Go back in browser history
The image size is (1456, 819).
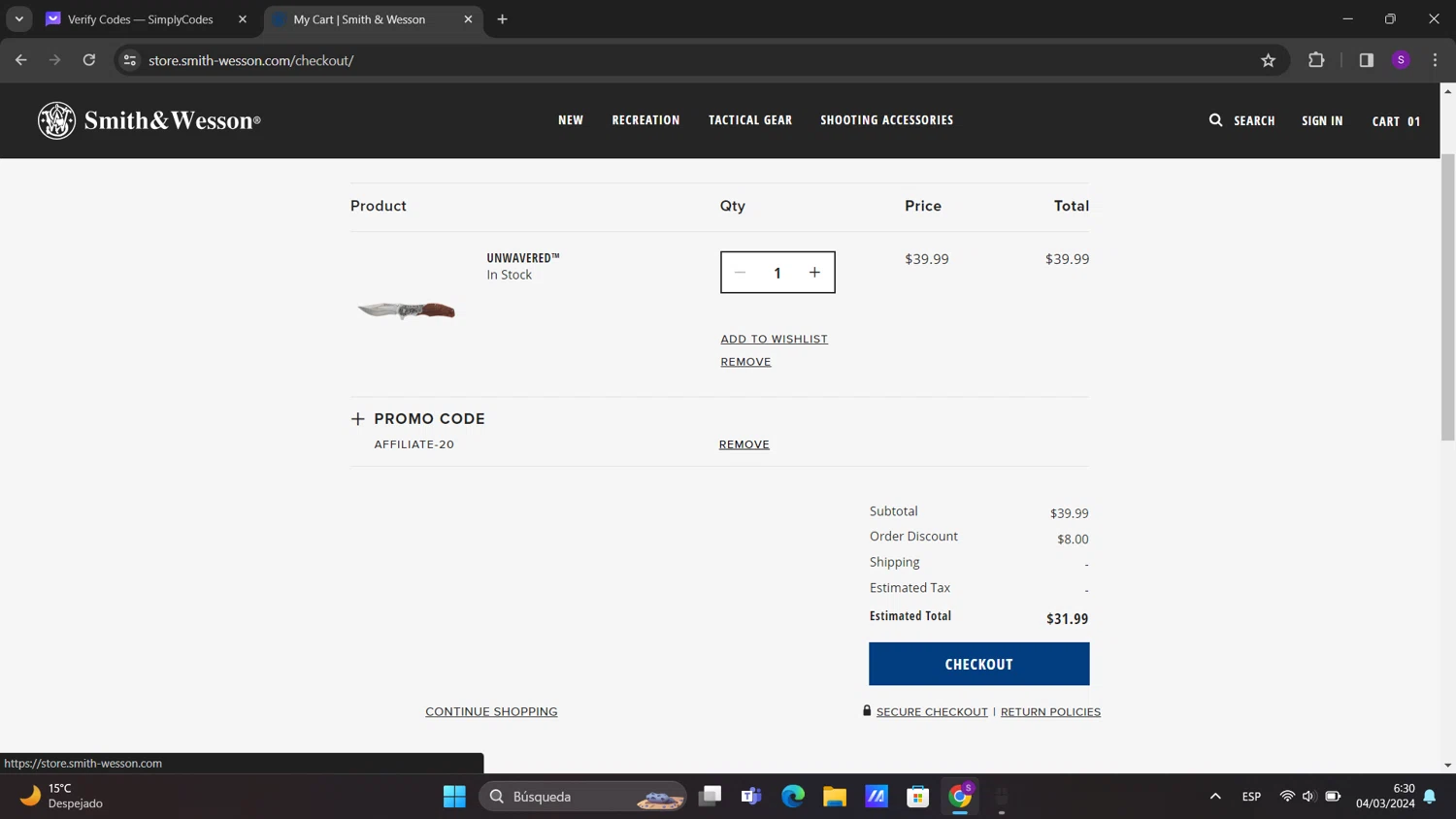point(21,60)
